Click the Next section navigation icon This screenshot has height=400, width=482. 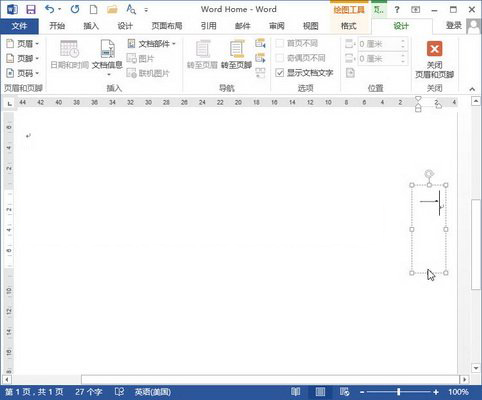[x=260, y=58]
